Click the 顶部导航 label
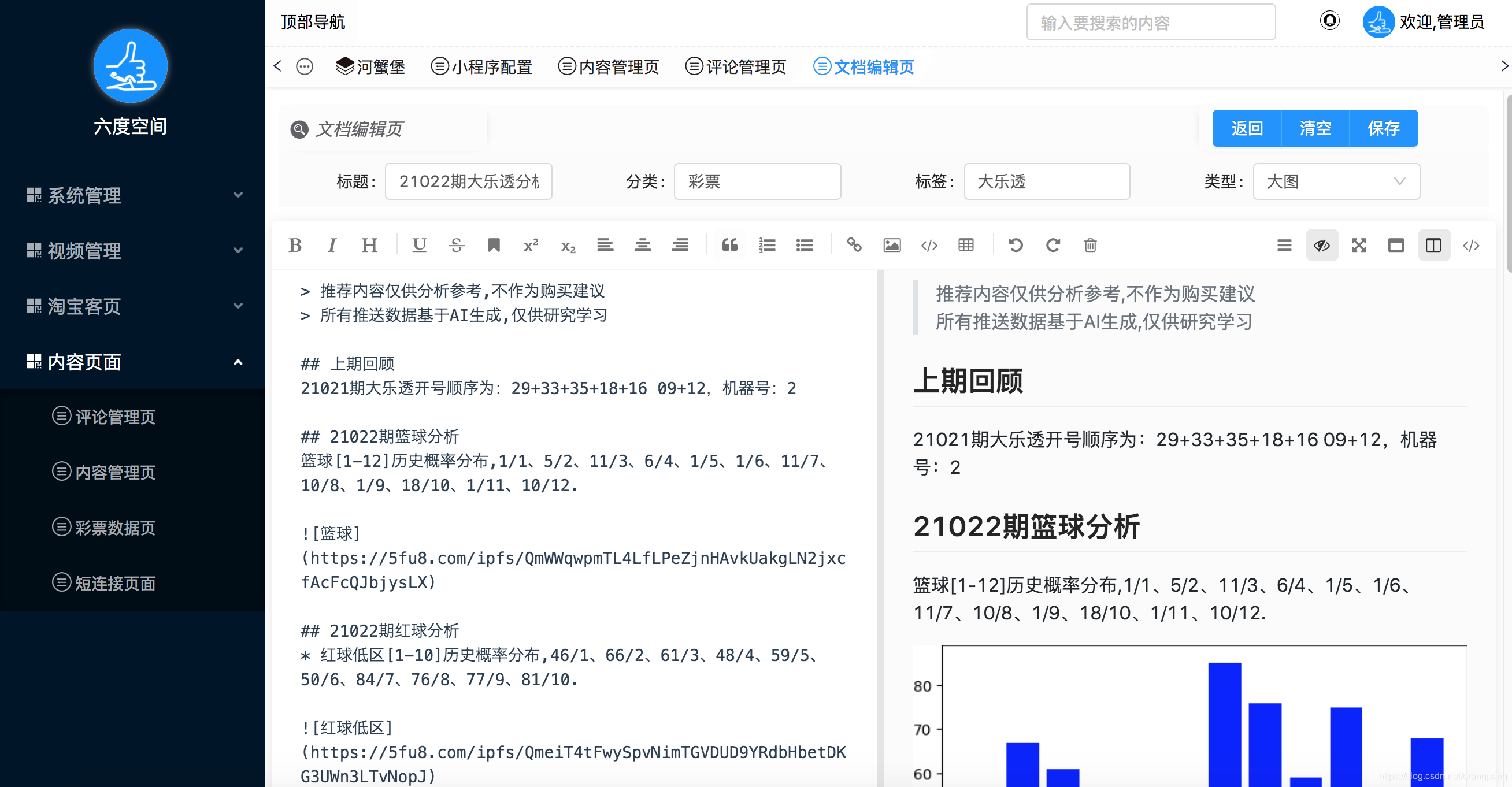This screenshot has width=1512, height=787. (x=313, y=23)
